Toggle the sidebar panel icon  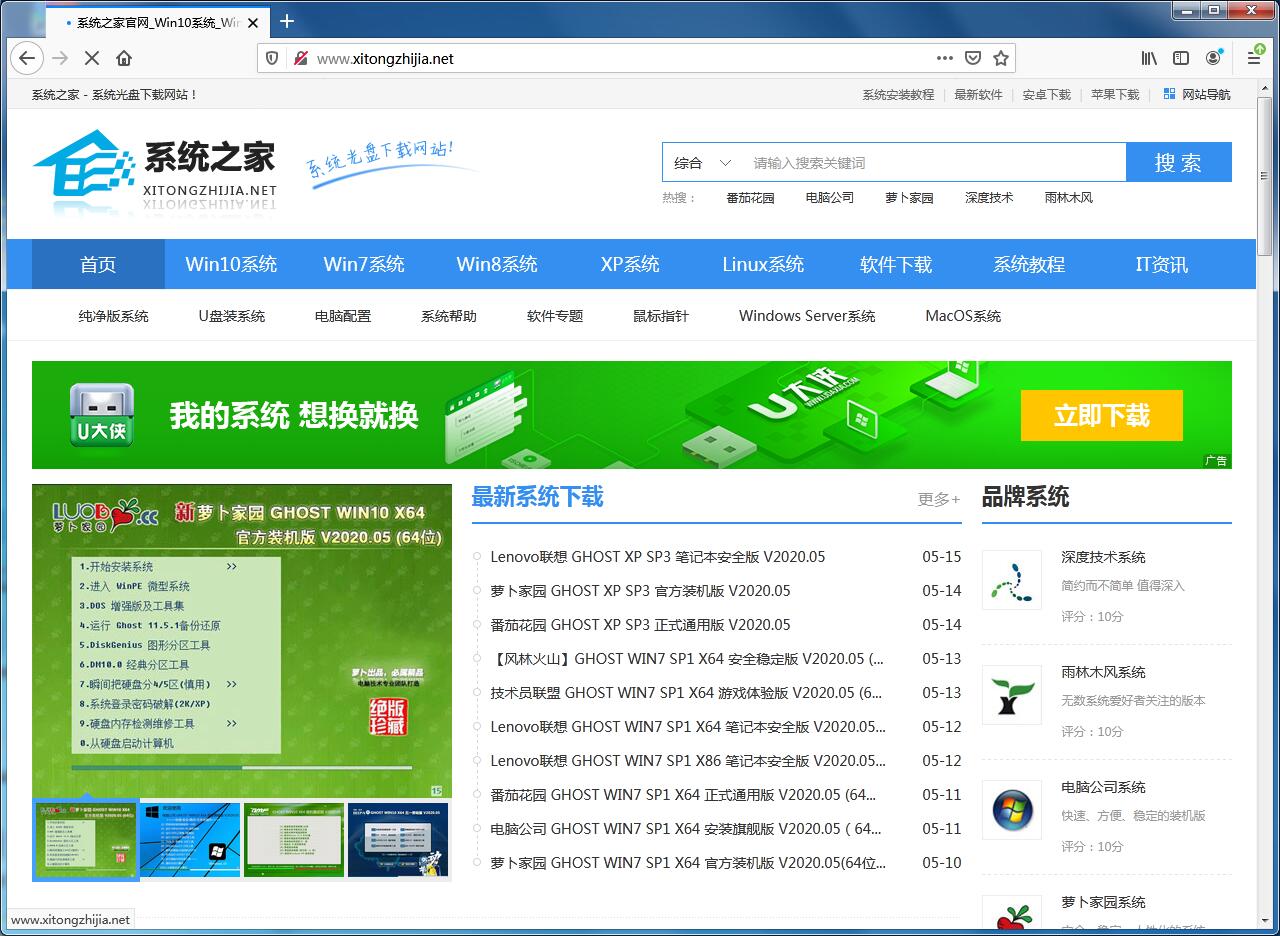coord(1180,58)
